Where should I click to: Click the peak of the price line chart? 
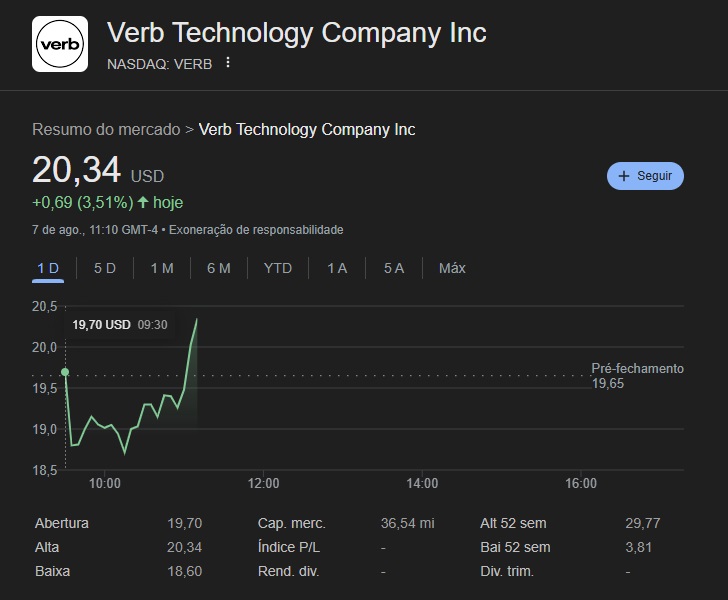coord(197,320)
